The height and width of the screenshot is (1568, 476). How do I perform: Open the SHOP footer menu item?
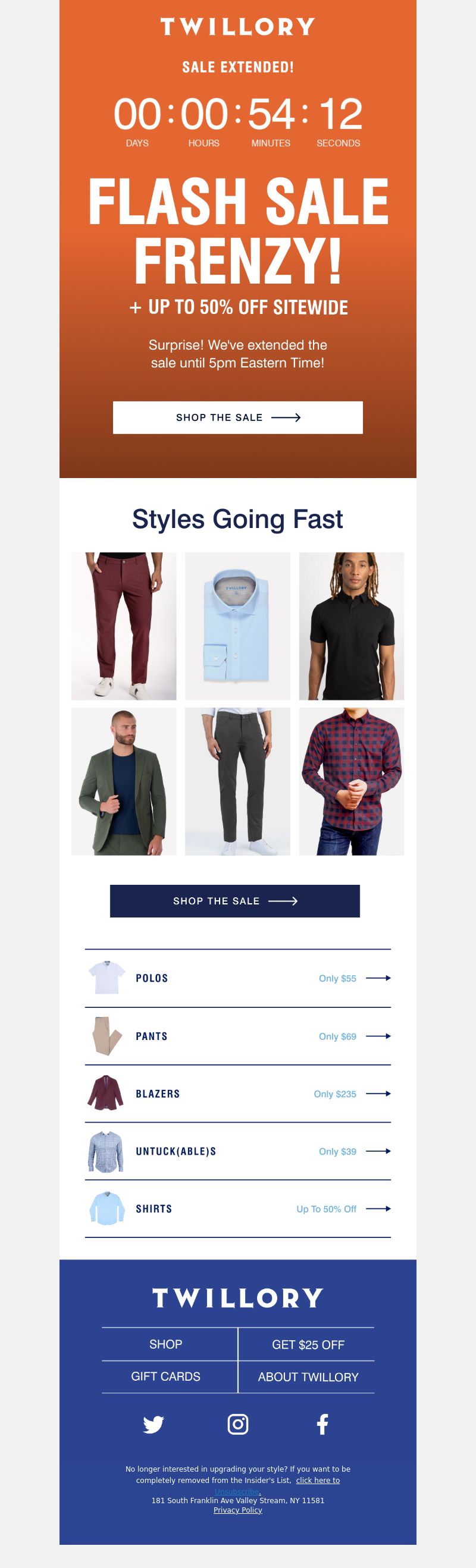tap(166, 1344)
